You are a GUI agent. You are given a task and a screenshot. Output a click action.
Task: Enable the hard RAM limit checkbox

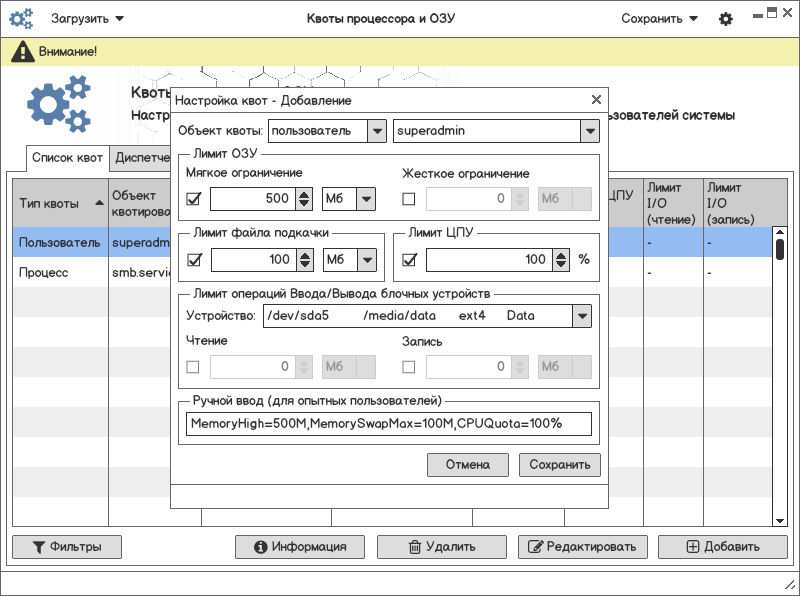409,199
